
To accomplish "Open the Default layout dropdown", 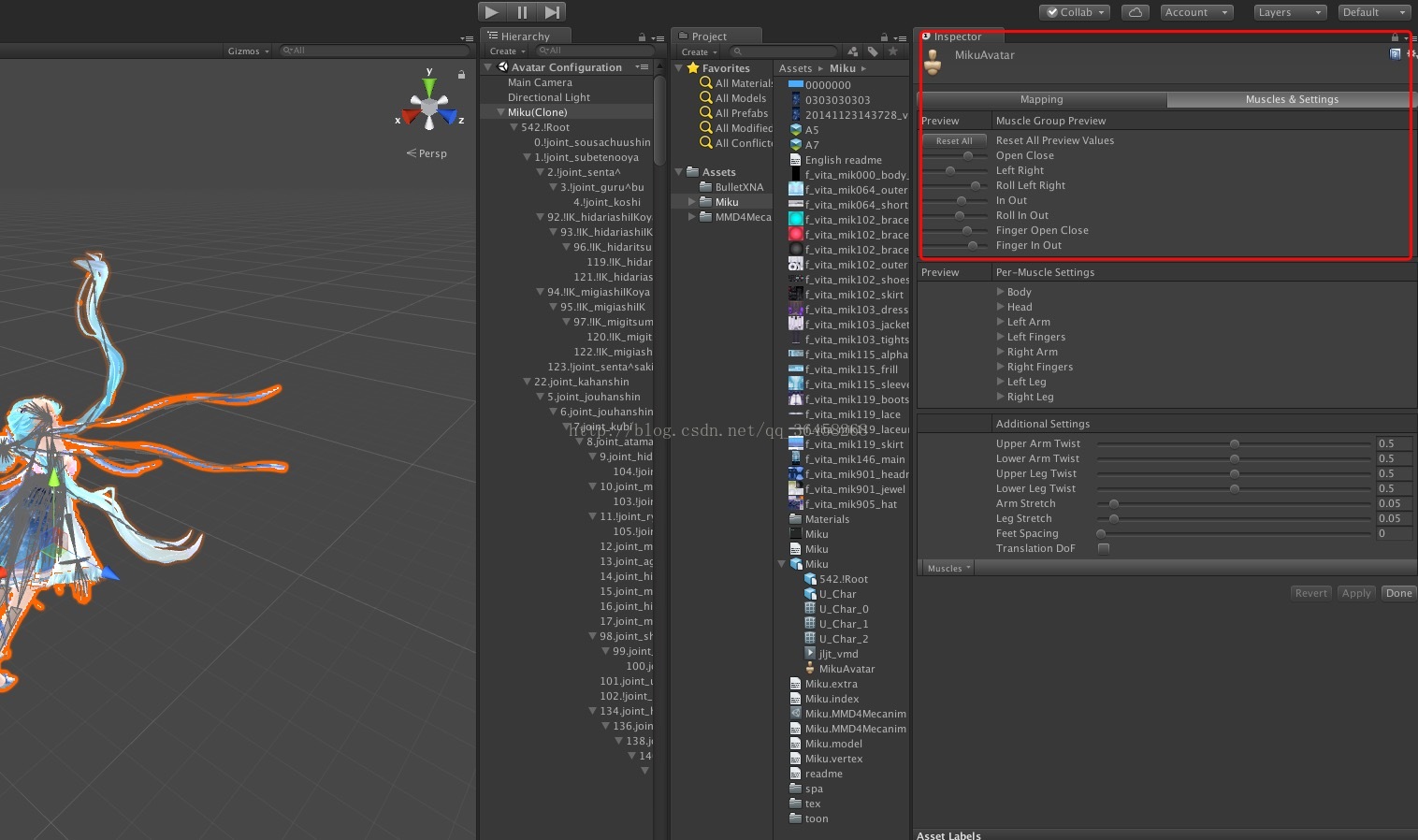I will tap(1373, 12).
